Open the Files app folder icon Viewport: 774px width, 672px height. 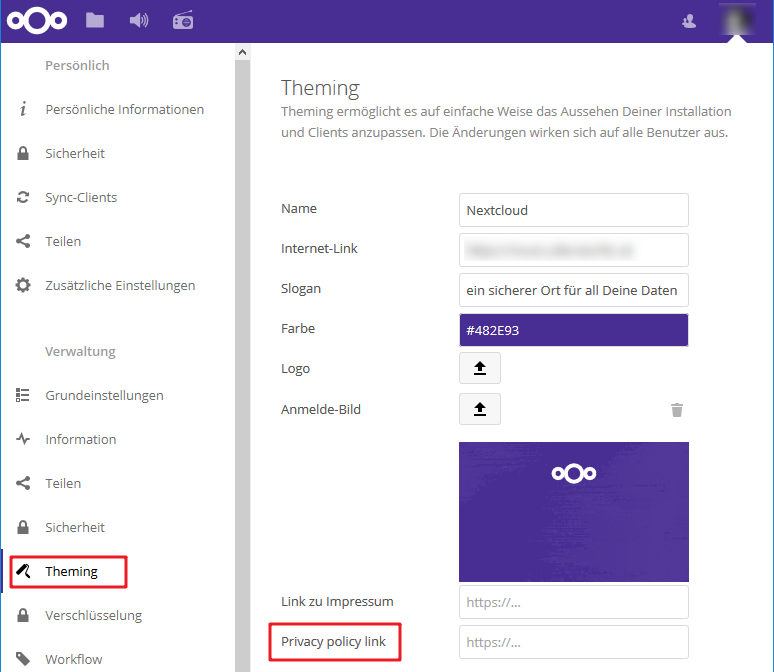pos(95,20)
